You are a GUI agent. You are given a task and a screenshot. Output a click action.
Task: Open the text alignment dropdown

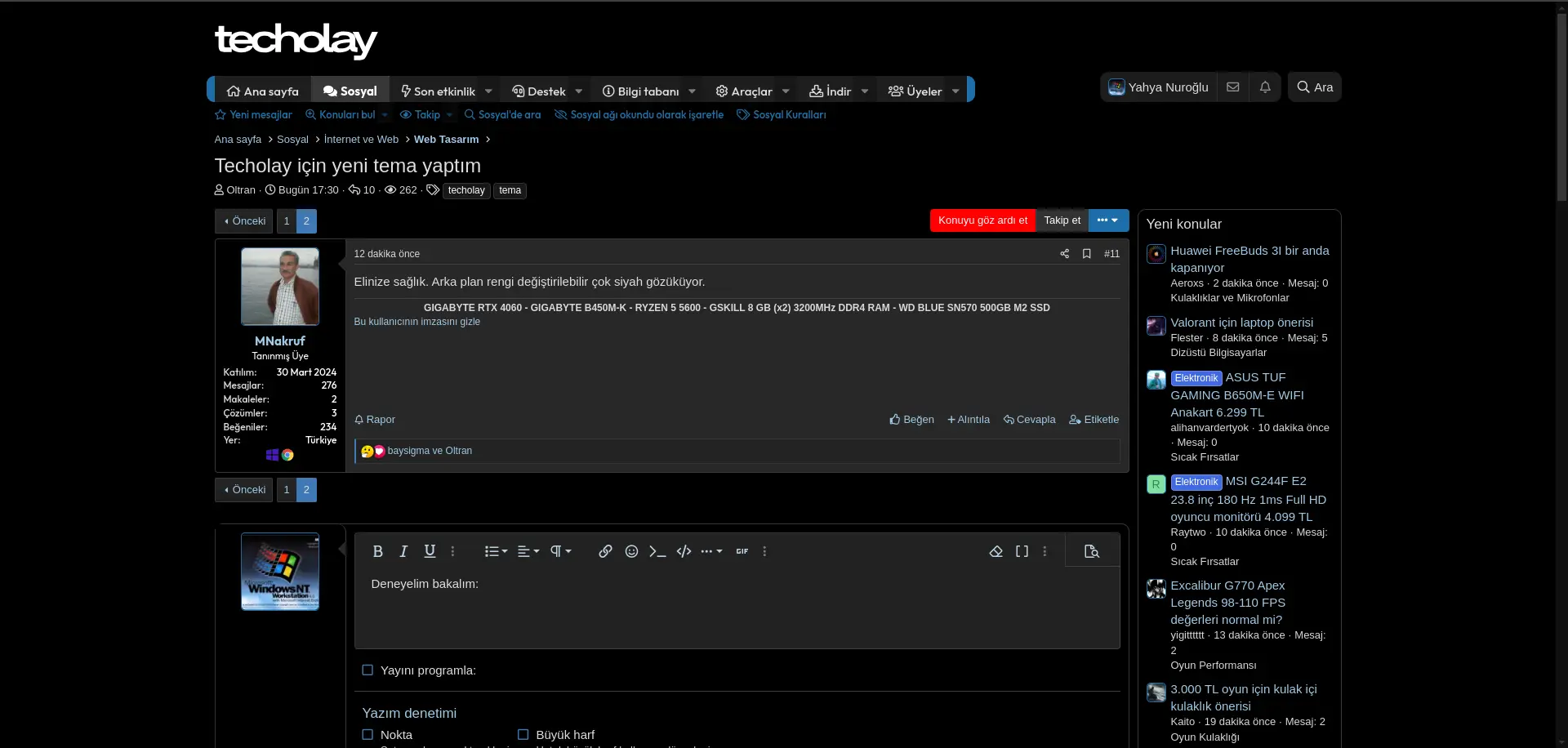[x=528, y=551]
